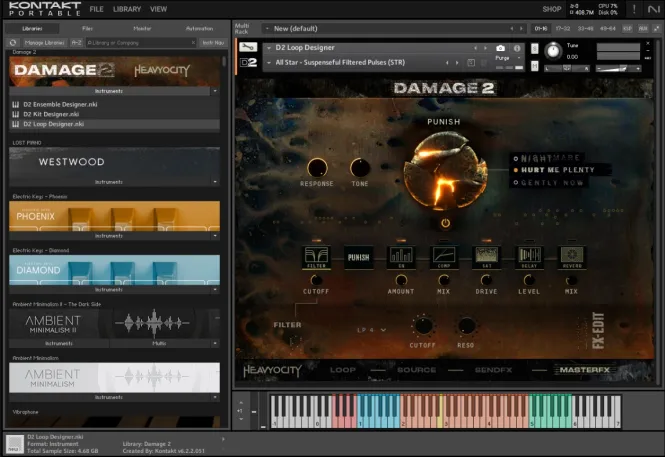Toggle the instrument Solo button
The width and height of the screenshot is (665, 457).
tap(535, 49)
